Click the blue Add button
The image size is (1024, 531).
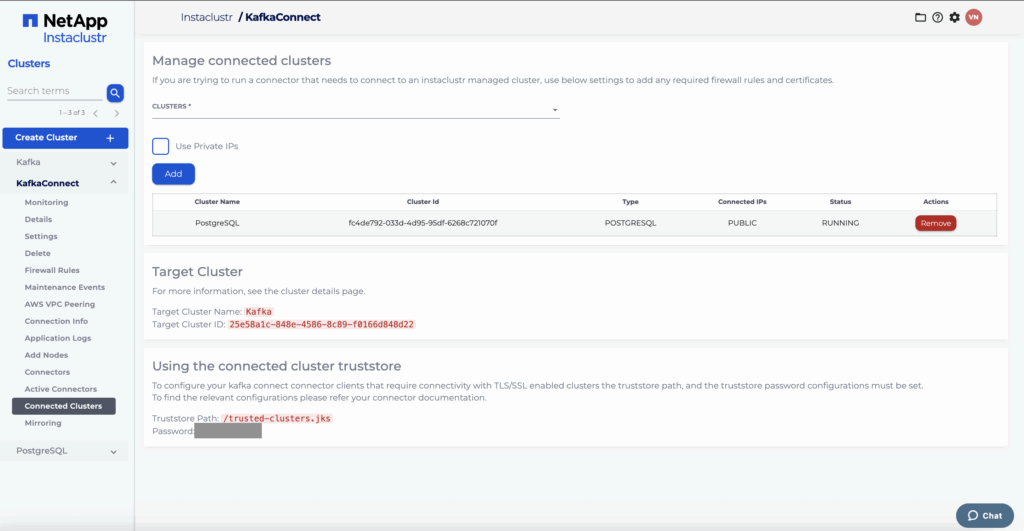pos(173,174)
